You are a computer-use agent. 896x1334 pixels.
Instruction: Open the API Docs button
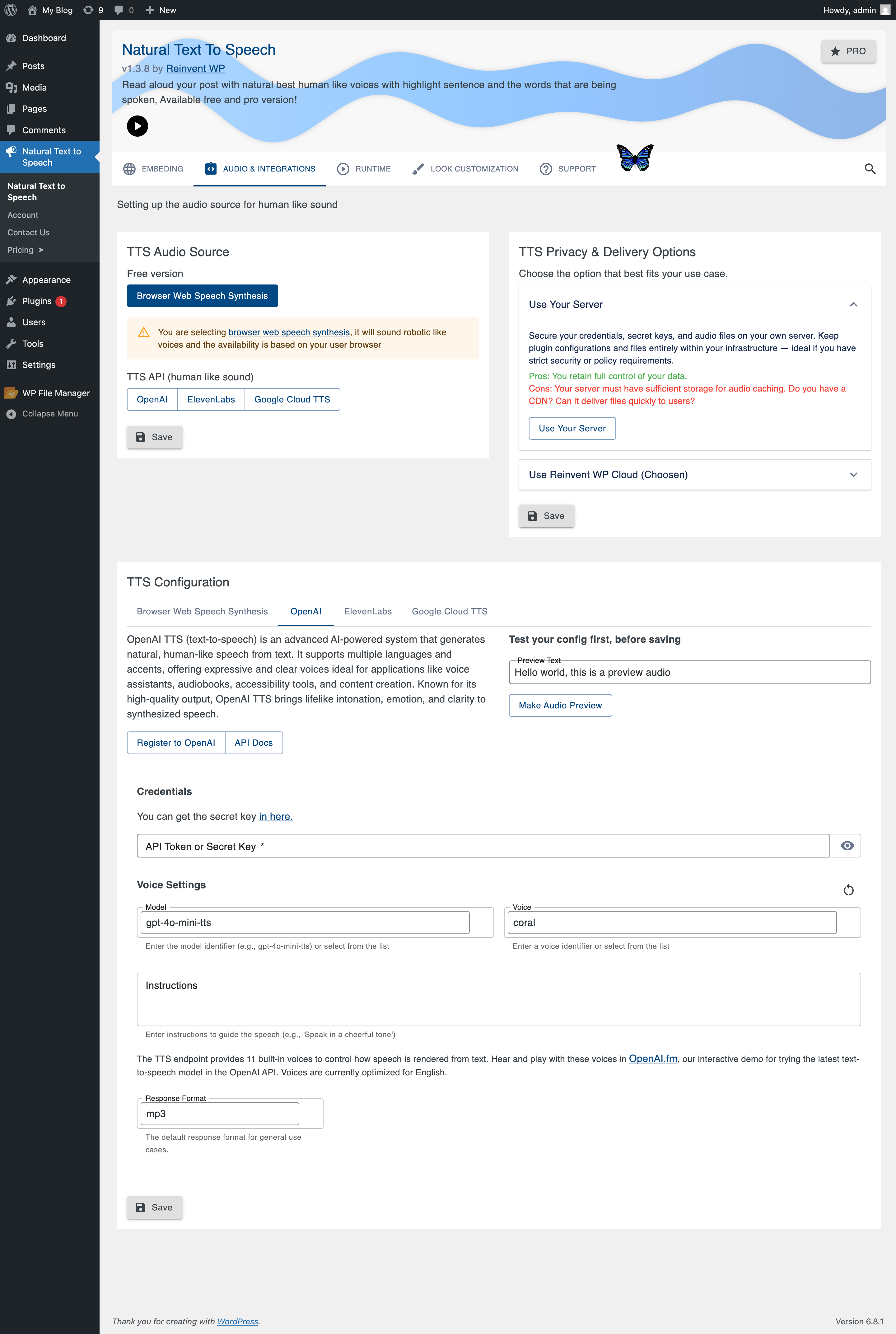click(254, 743)
